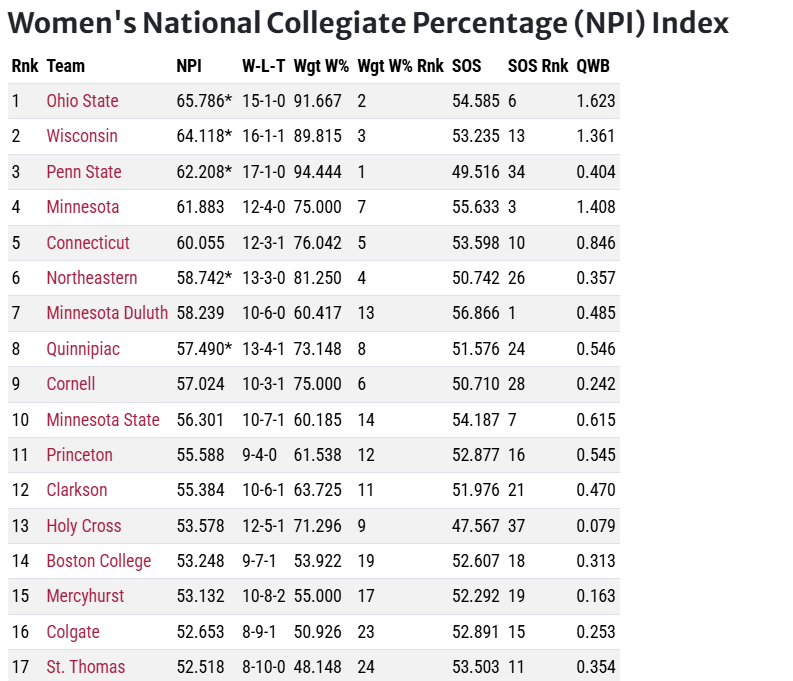Select the Minnesota team link

[83, 207]
